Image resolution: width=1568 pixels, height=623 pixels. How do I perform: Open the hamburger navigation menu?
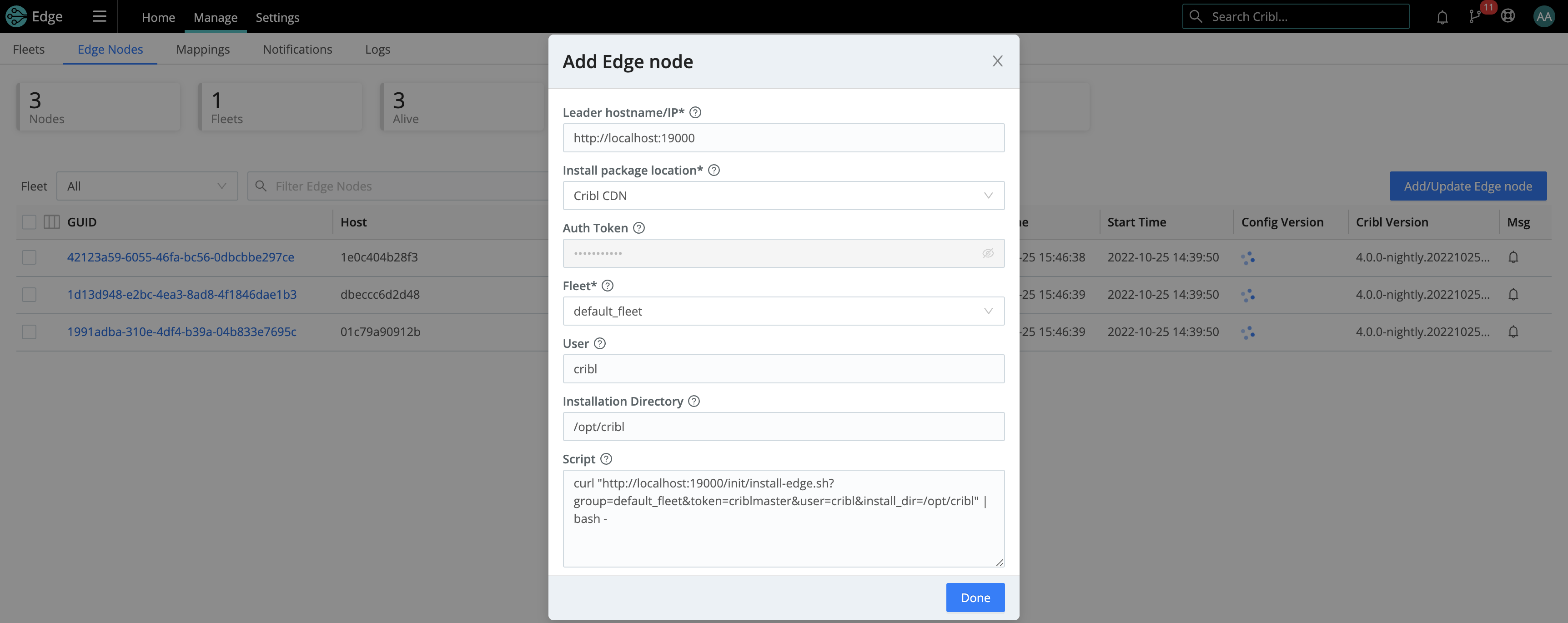[99, 16]
